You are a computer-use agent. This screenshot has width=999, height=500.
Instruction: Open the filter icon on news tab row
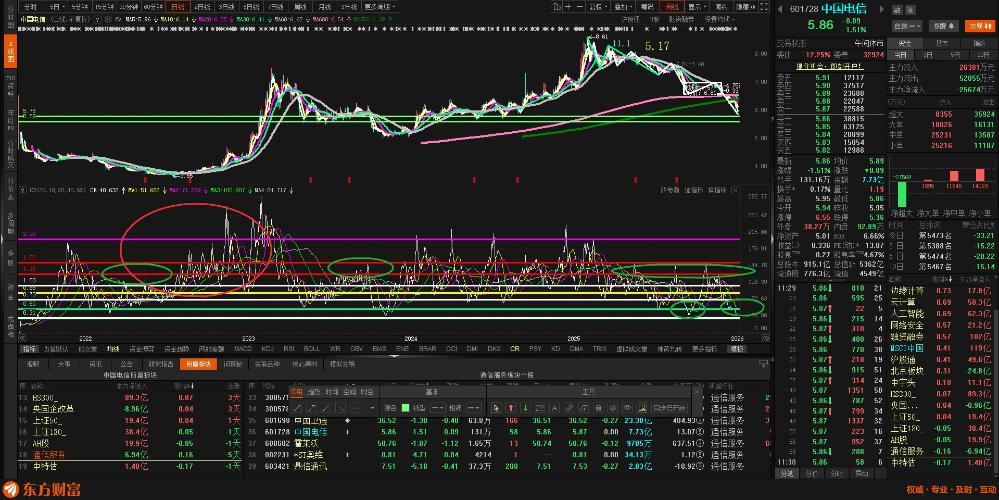[x=763, y=364]
